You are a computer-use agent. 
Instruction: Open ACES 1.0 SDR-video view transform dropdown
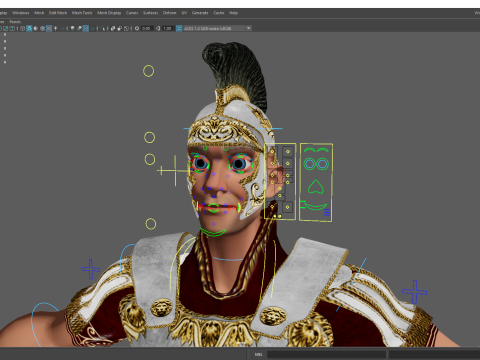click(x=218, y=28)
